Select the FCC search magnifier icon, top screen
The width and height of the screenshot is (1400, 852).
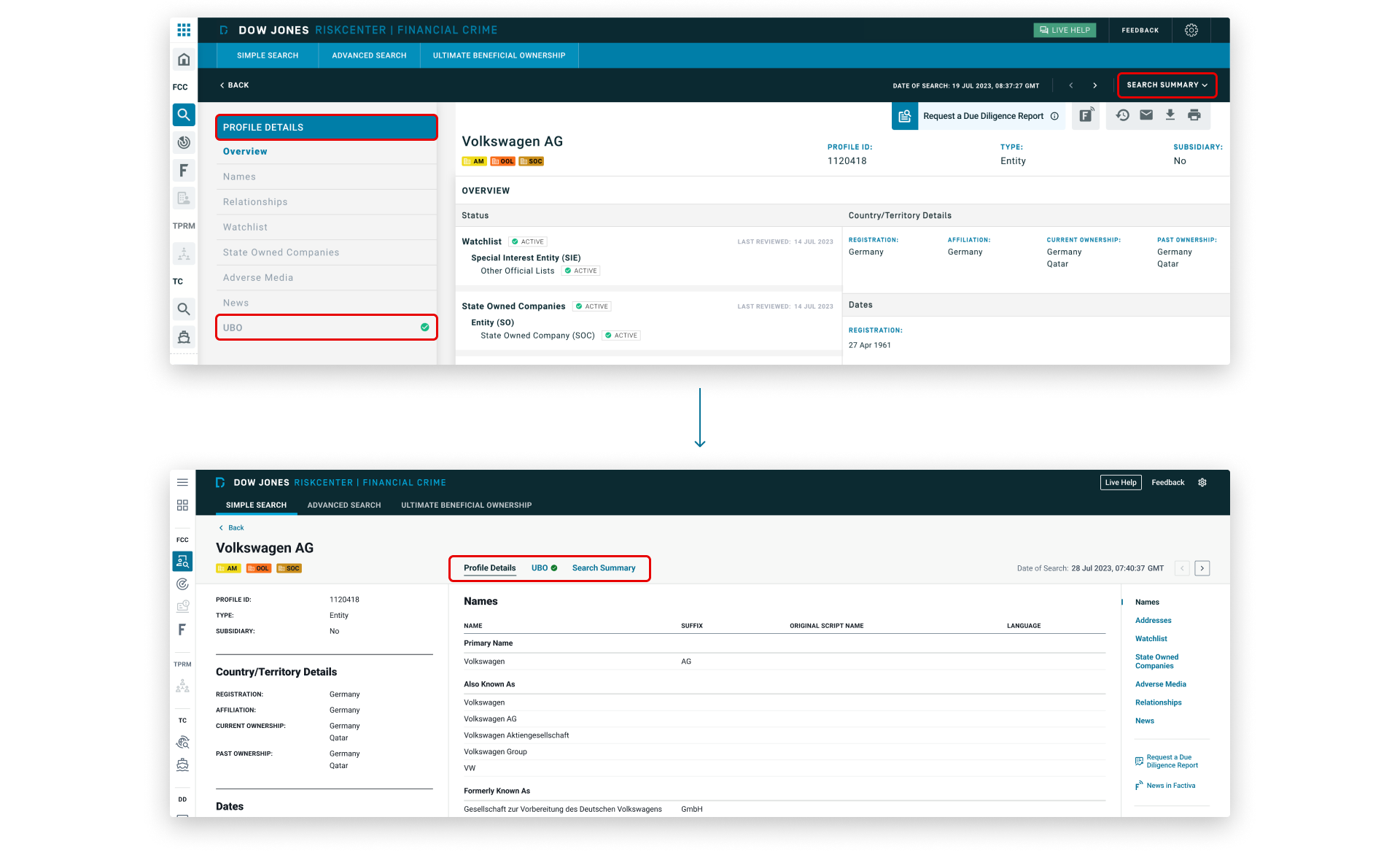point(184,115)
